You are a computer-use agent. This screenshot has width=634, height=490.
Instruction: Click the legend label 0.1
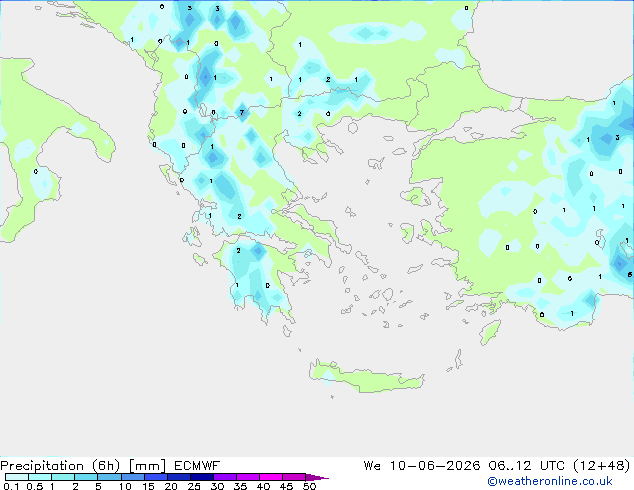coord(11,486)
